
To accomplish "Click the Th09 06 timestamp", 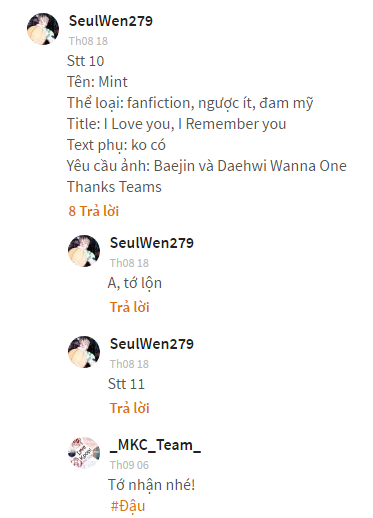I will (129, 465).
